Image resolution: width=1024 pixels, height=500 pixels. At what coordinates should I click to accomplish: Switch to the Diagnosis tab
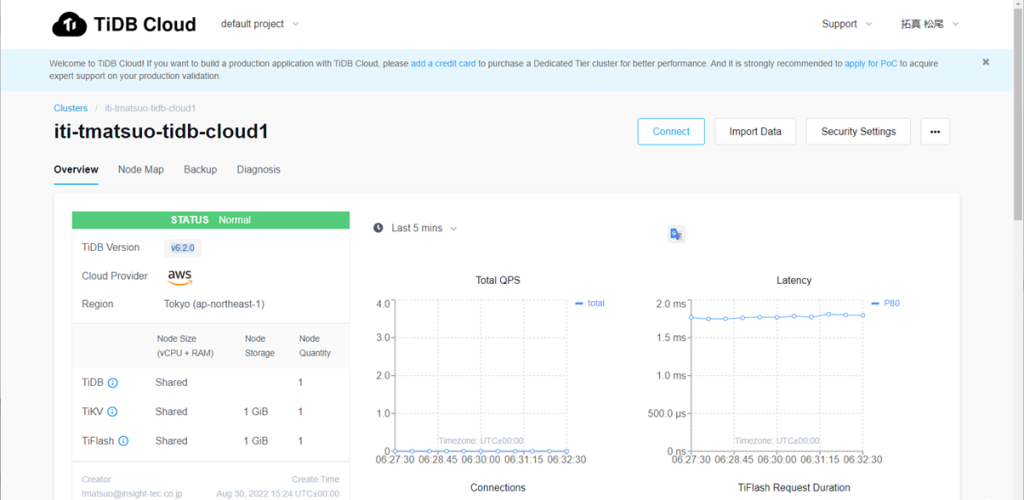click(259, 170)
